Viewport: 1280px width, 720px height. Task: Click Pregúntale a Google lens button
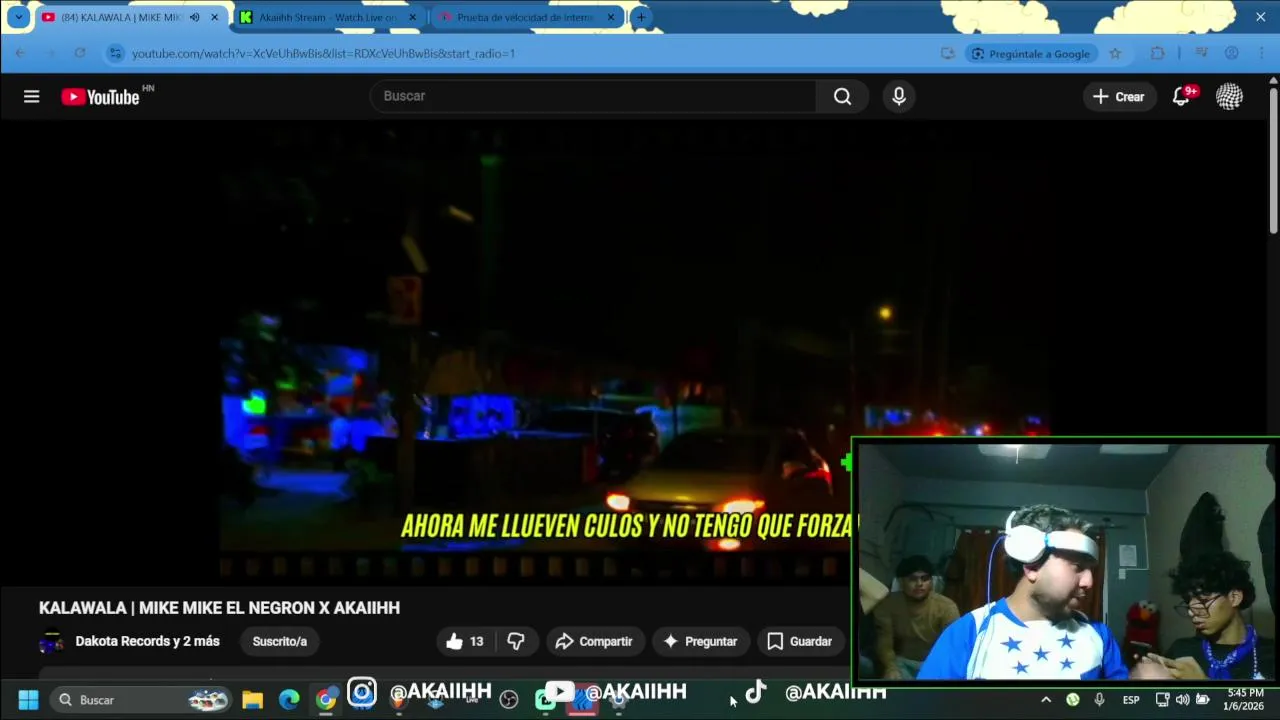click(x=1030, y=53)
